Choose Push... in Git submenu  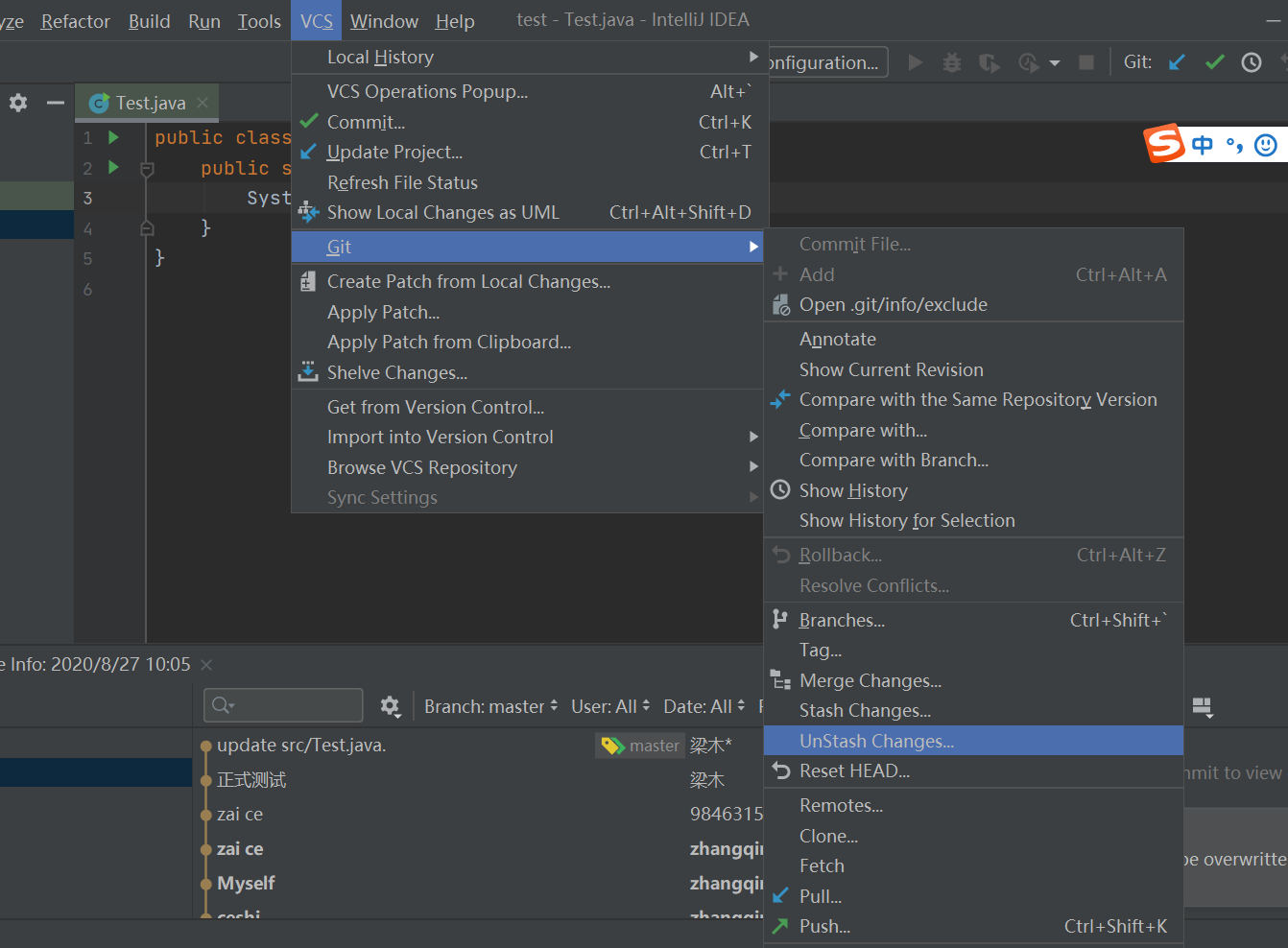tap(973, 926)
